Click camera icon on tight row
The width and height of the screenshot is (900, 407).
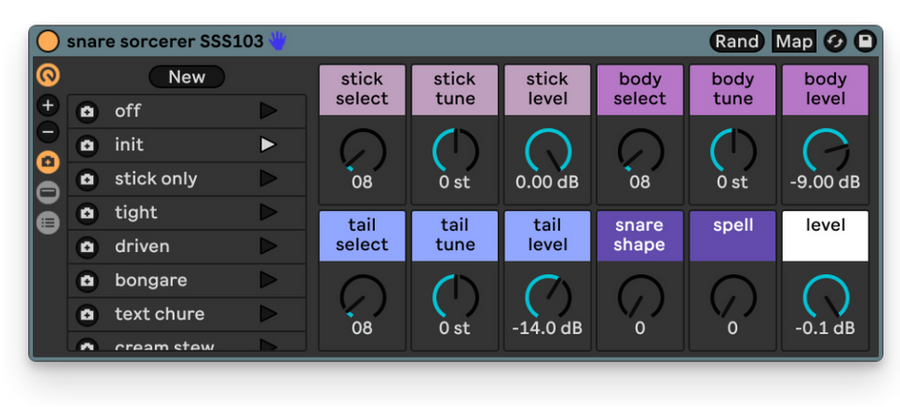coord(87,213)
